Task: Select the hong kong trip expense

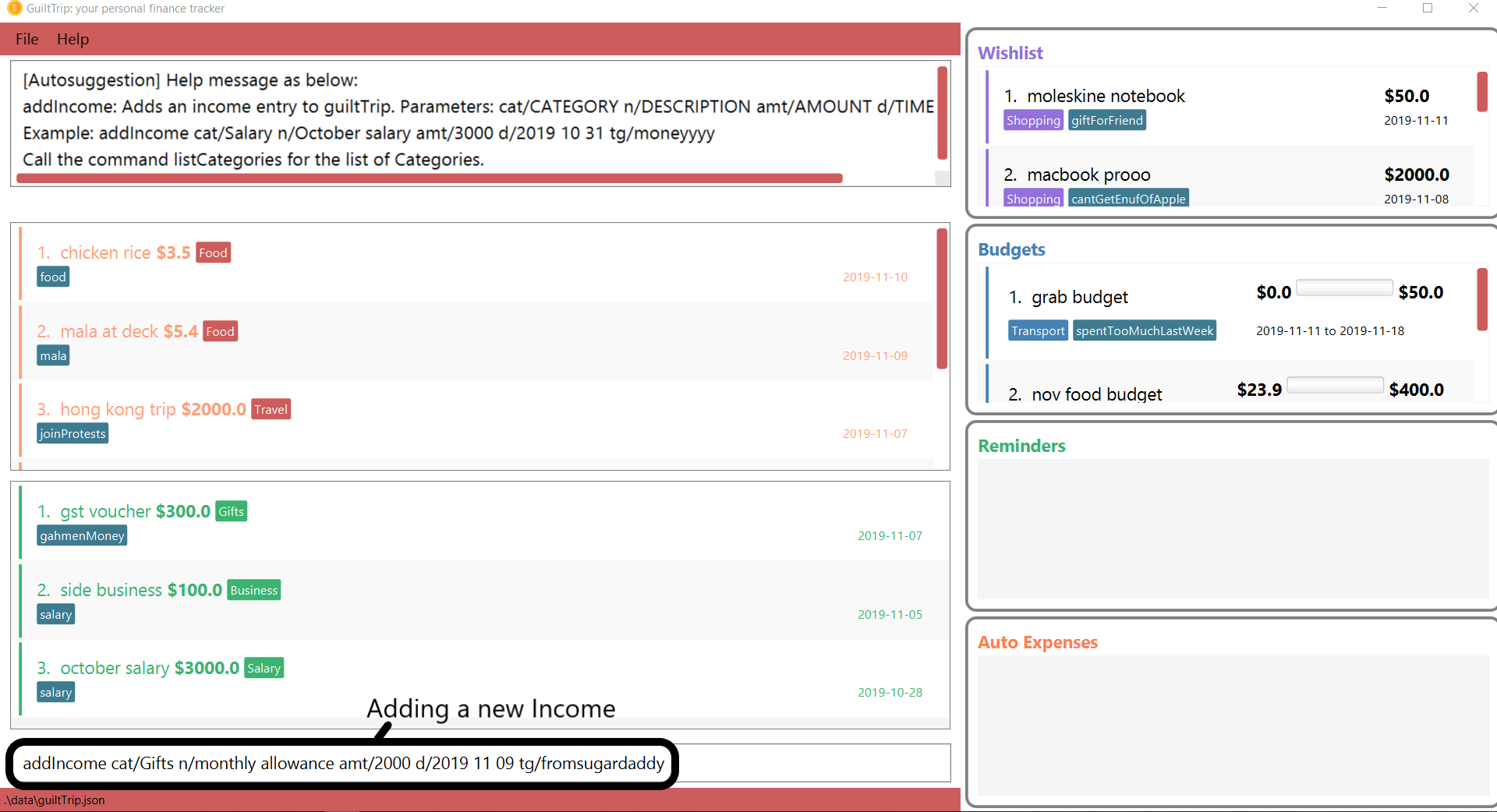Action: click(476, 421)
